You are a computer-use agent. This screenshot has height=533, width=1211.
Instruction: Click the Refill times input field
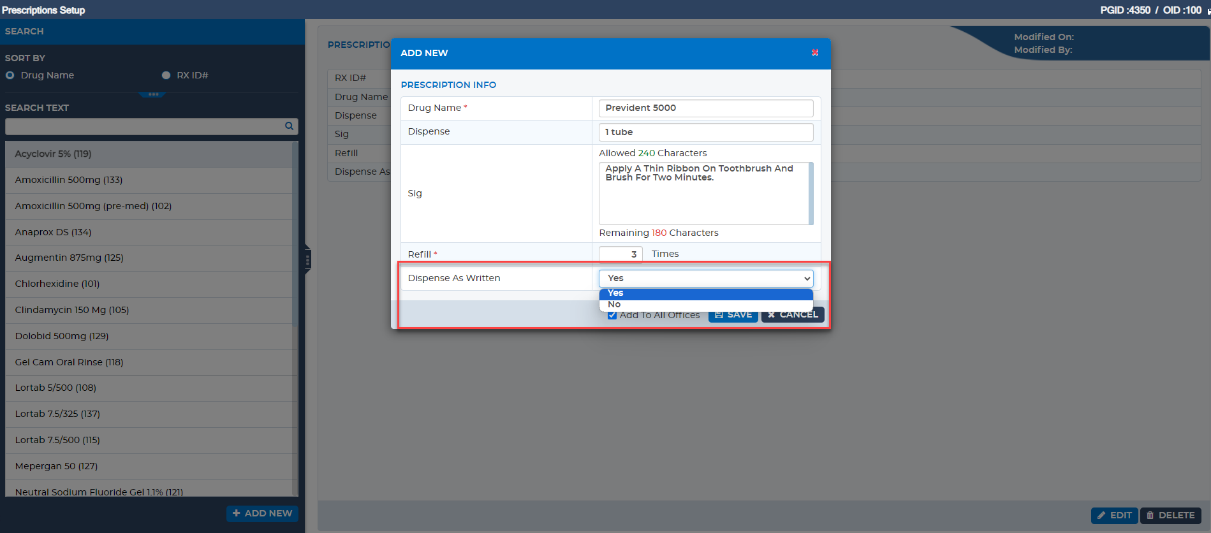(621, 254)
